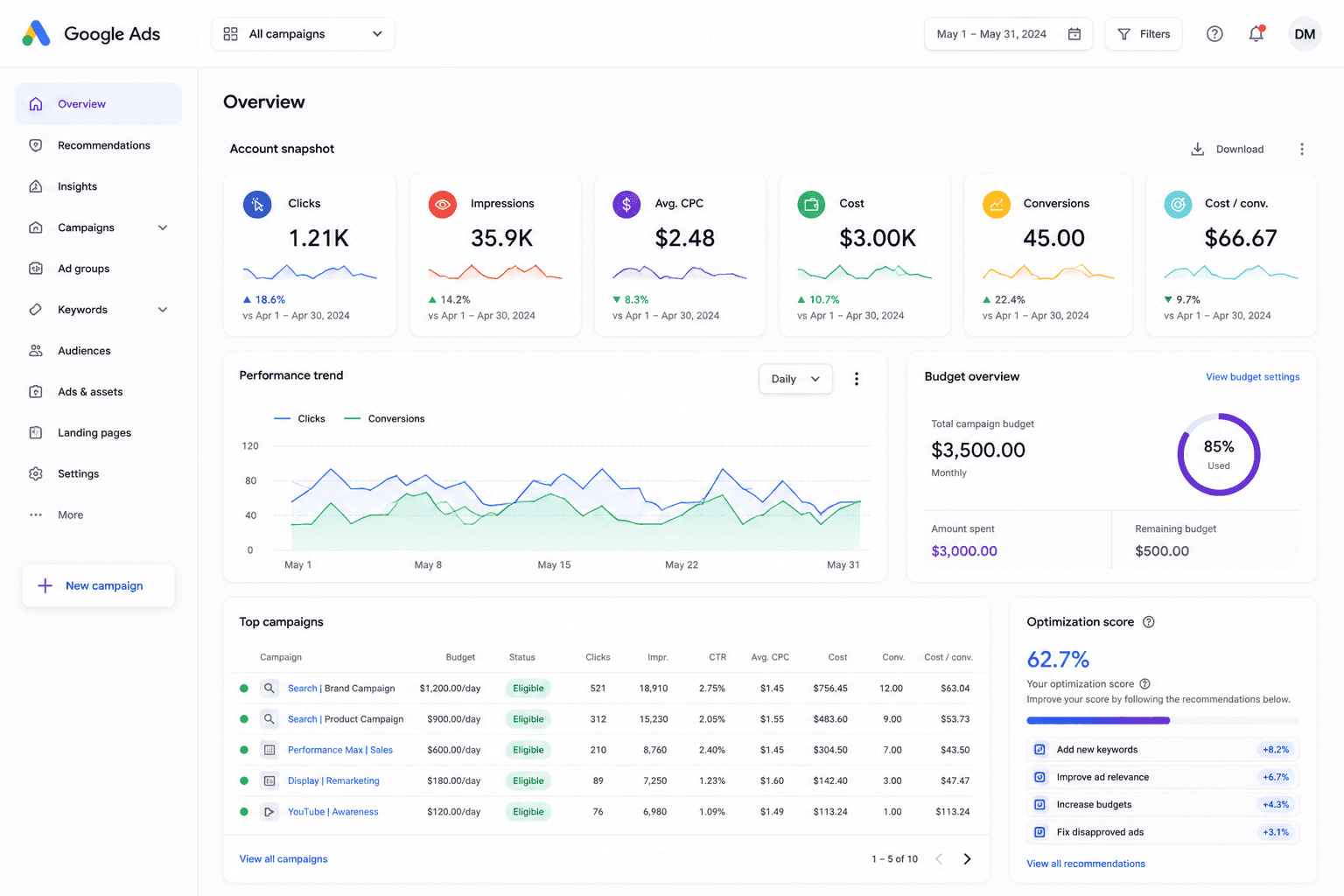Open Audiences in the sidebar
The width and height of the screenshot is (1344, 896).
coord(98,351)
